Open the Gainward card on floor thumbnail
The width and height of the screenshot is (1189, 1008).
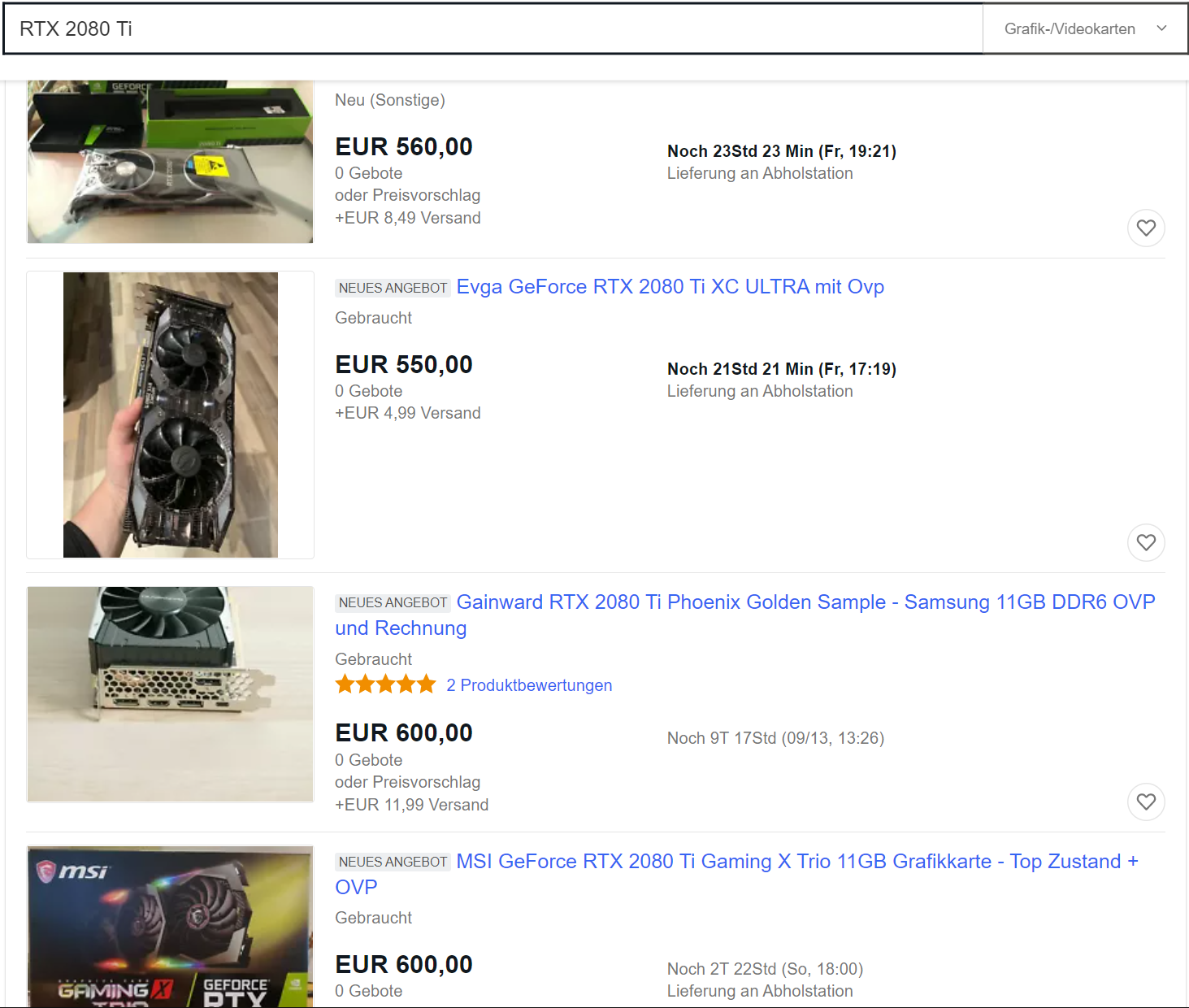(x=170, y=694)
